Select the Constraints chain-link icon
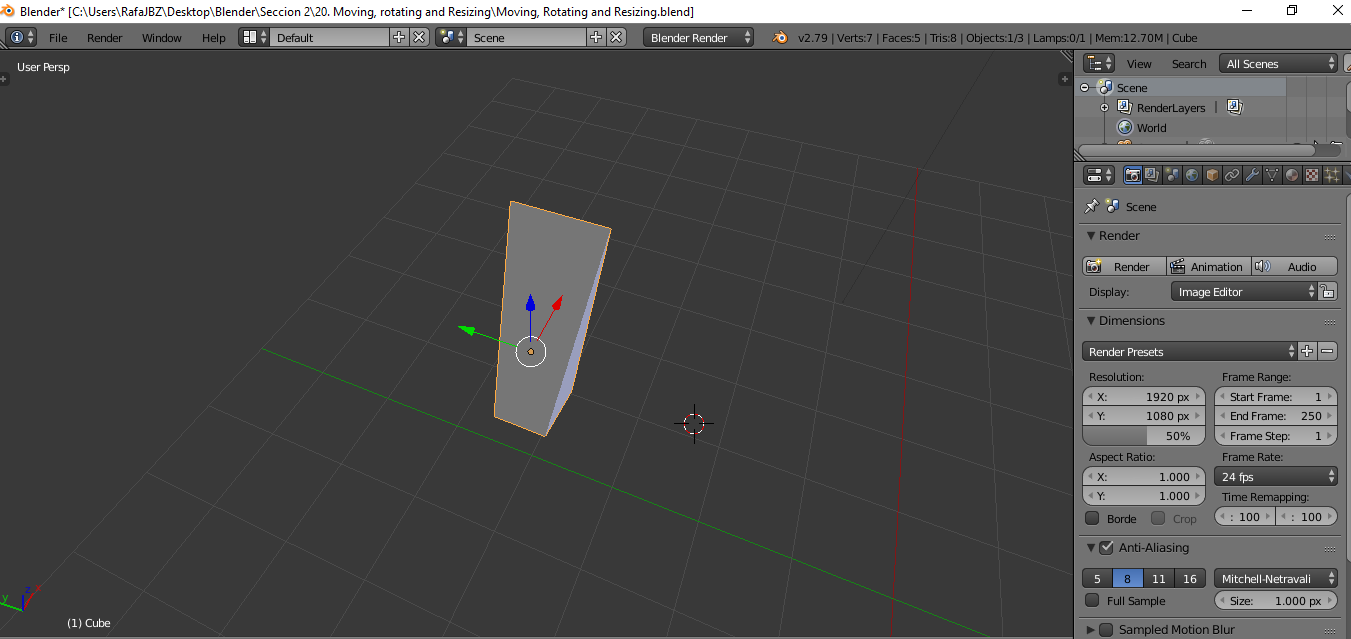The height and width of the screenshot is (639, 1351). [1232, 175]
